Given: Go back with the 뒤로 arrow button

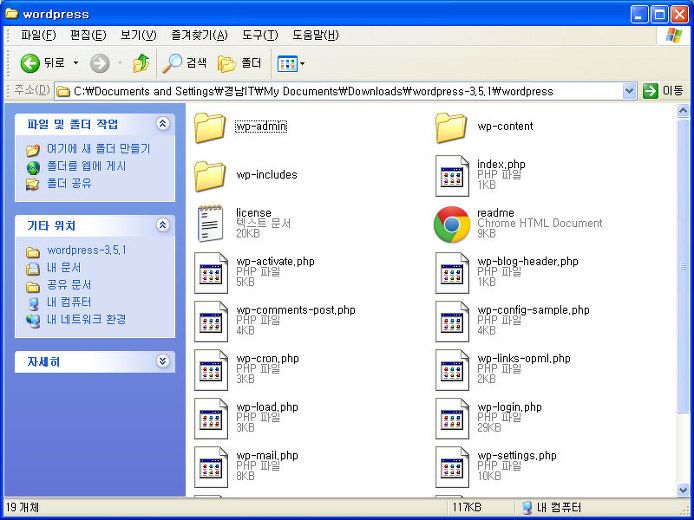Looking at the screenshot, I should (42, 64).
